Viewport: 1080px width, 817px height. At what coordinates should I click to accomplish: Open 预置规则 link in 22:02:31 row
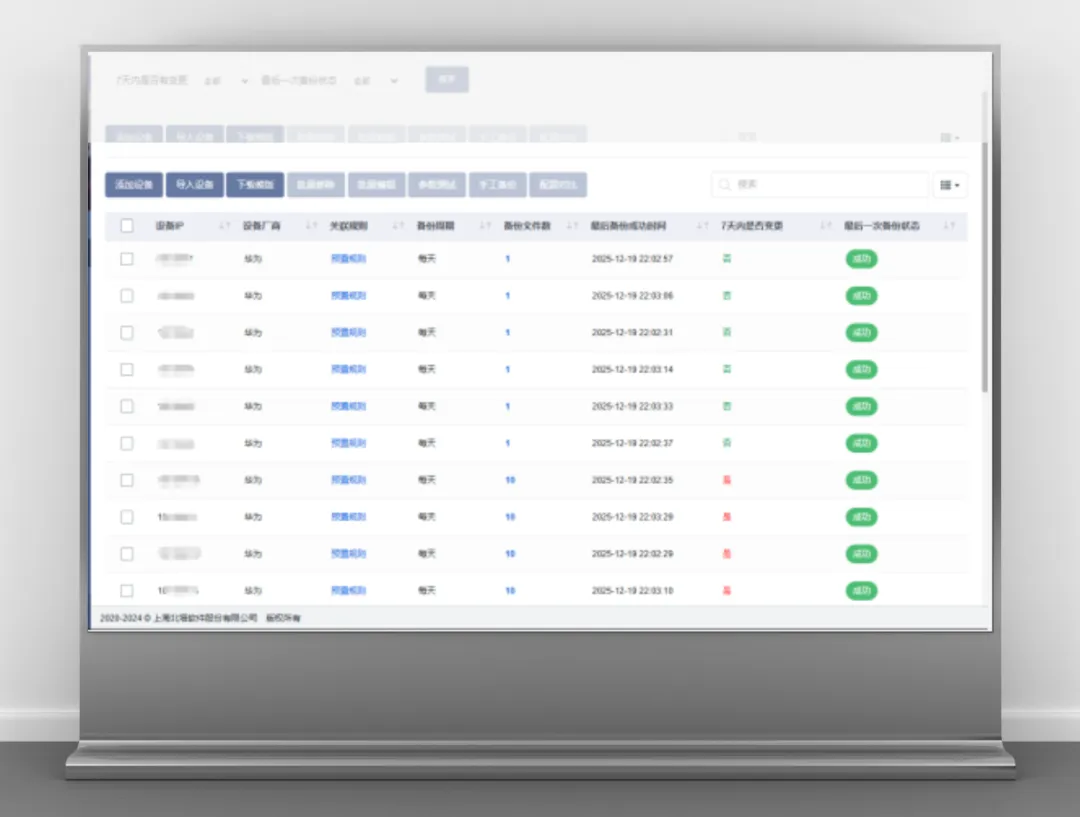click(x=349, y=333)
